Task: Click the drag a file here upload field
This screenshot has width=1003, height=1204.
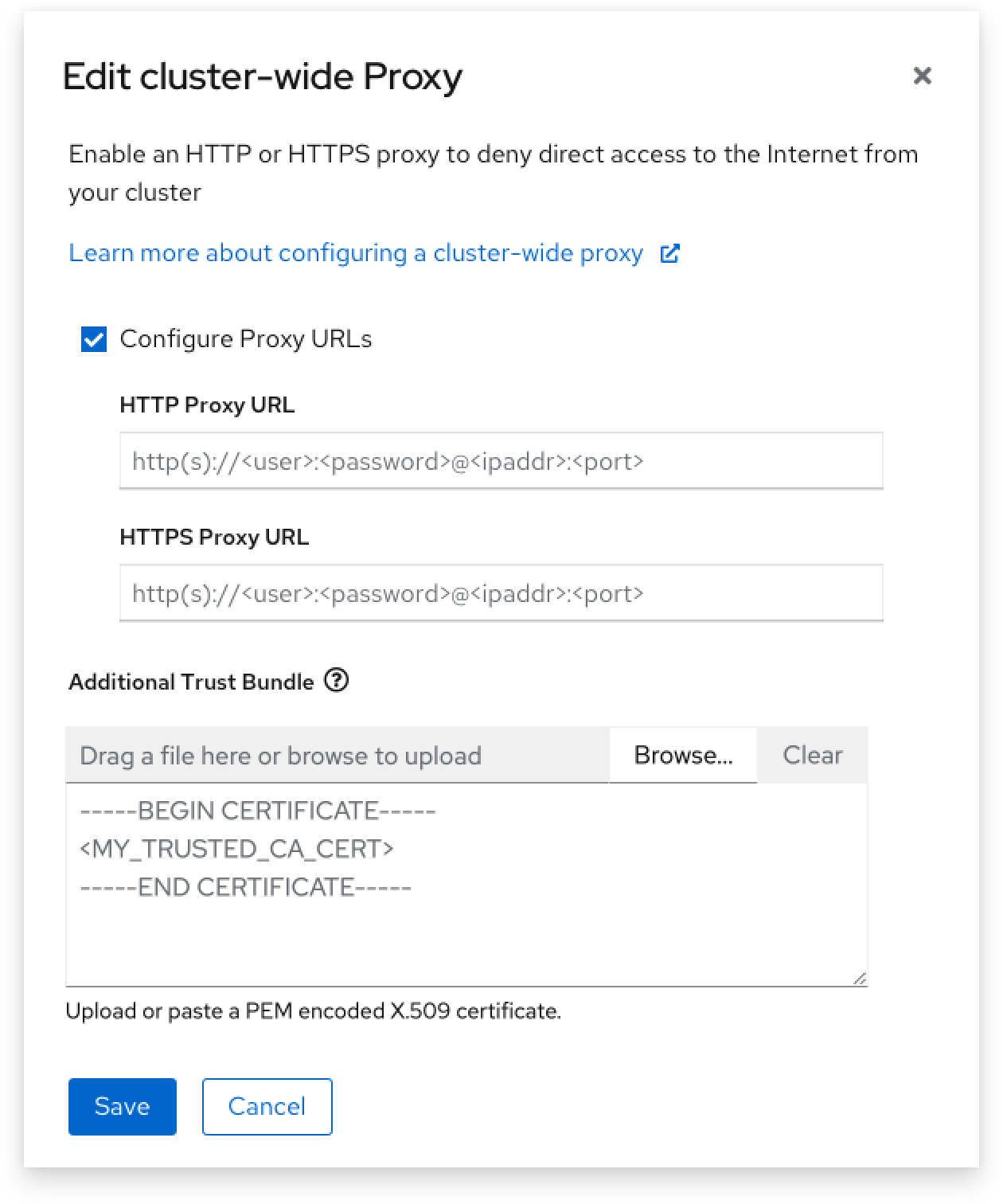Action: pos(337,755)
